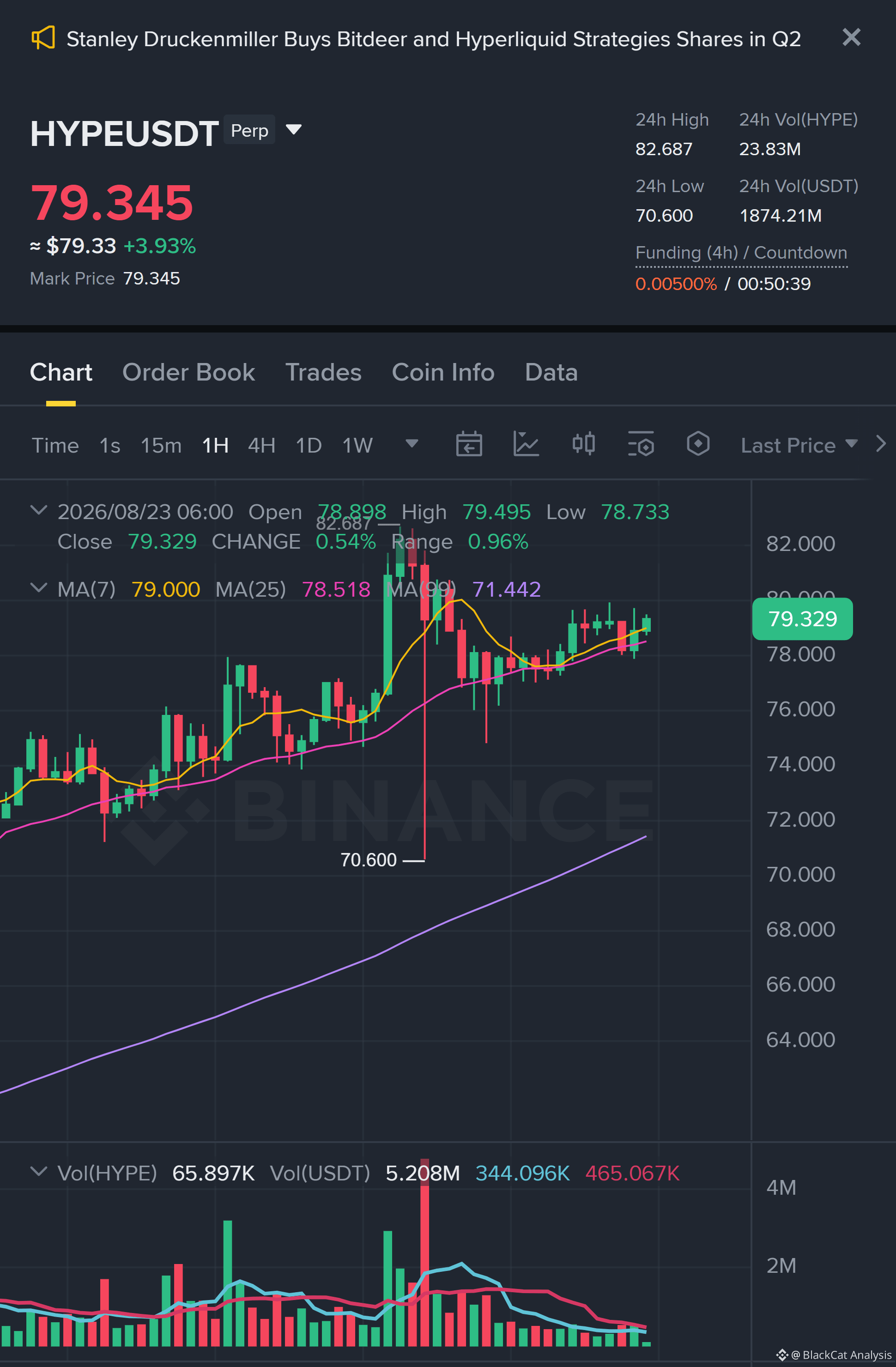Viewport: 896px width, 1367px height.
Task: Select the 1s interval
Action: pos(110,445)
